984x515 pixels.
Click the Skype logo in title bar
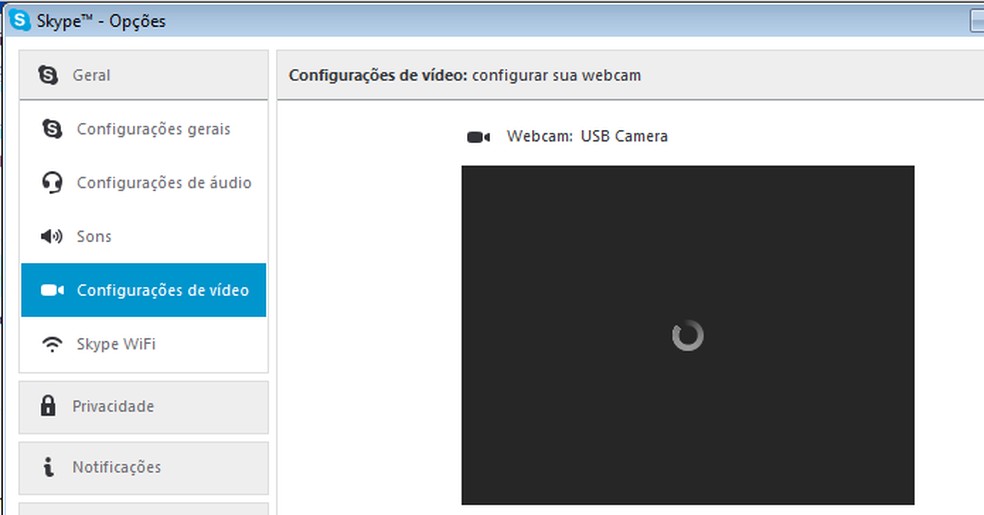20,20
